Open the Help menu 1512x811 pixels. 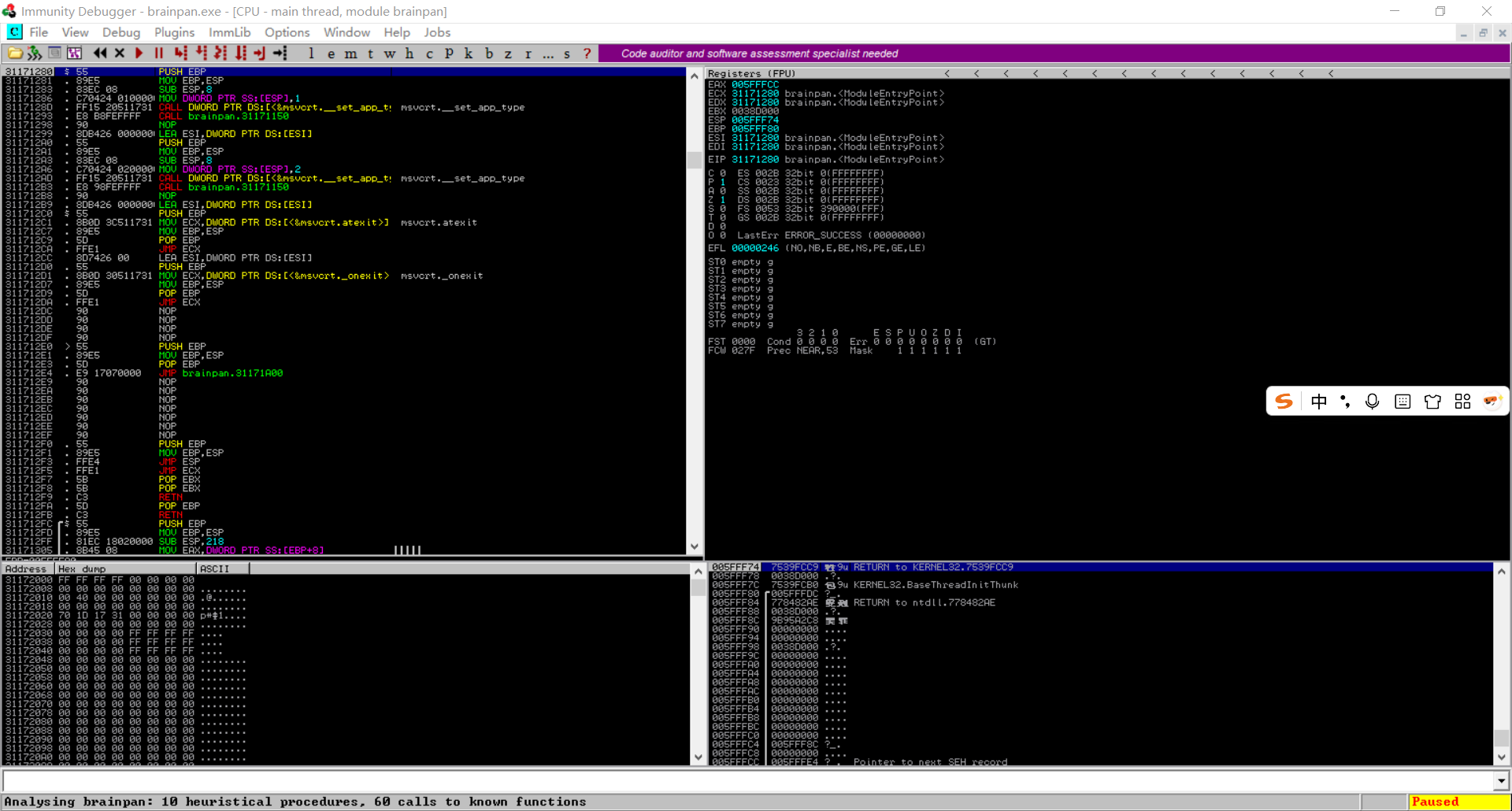(397, 32)
